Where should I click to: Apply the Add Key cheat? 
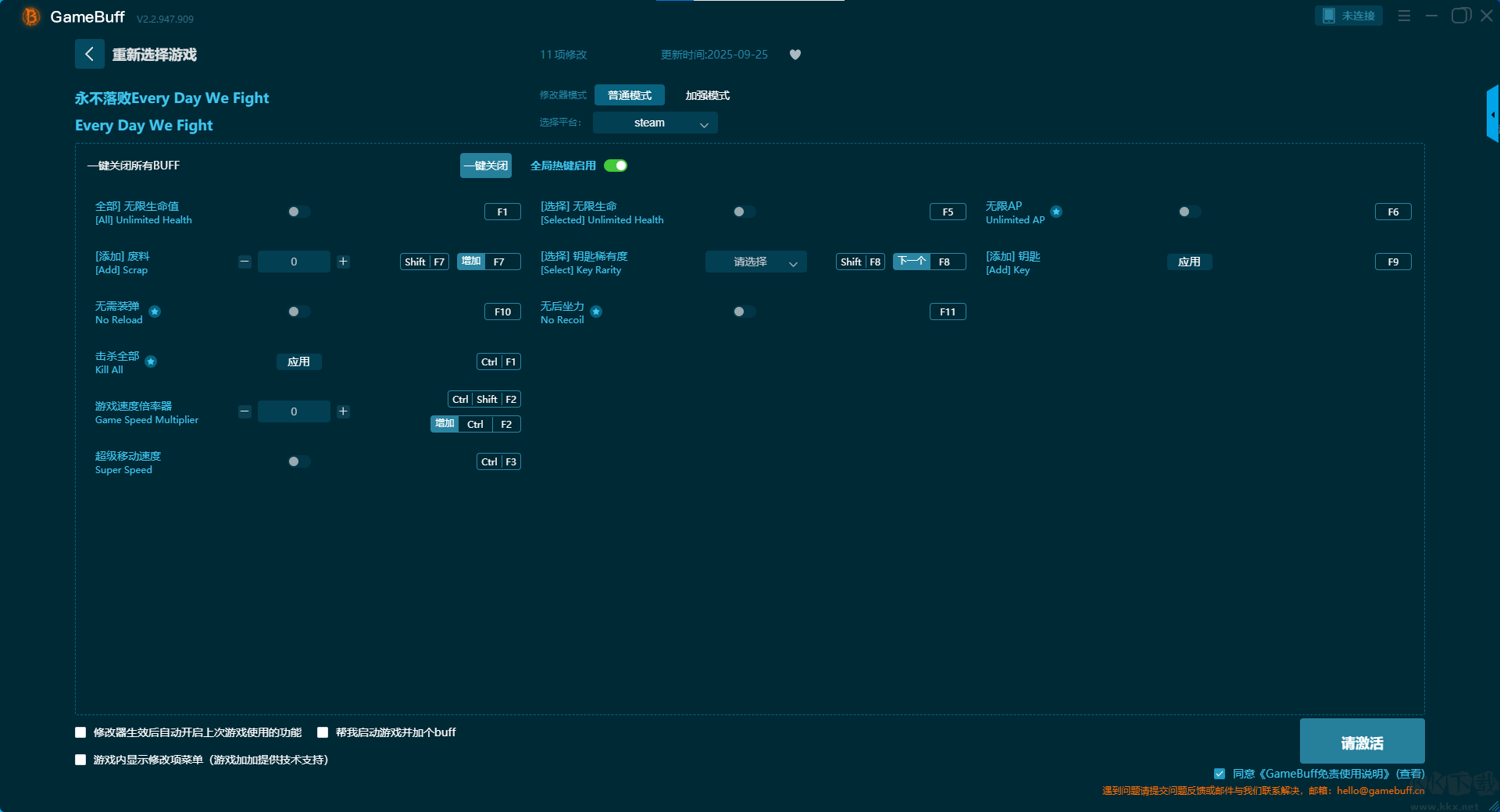coord(1189,262)
